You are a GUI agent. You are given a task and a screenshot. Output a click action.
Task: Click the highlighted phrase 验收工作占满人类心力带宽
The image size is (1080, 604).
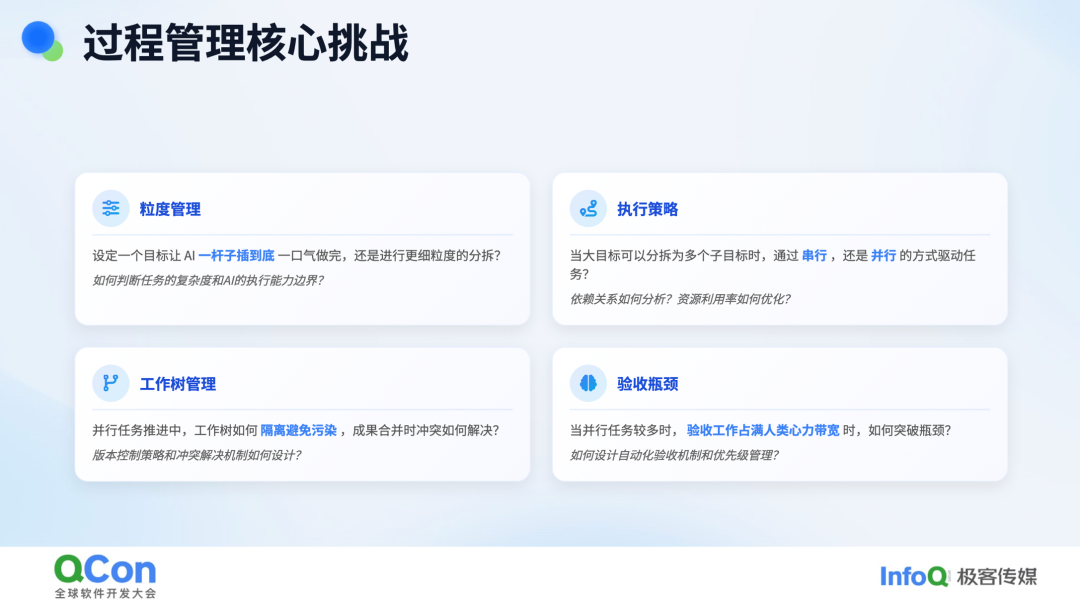pyautogui.click(x=763, y=431)
